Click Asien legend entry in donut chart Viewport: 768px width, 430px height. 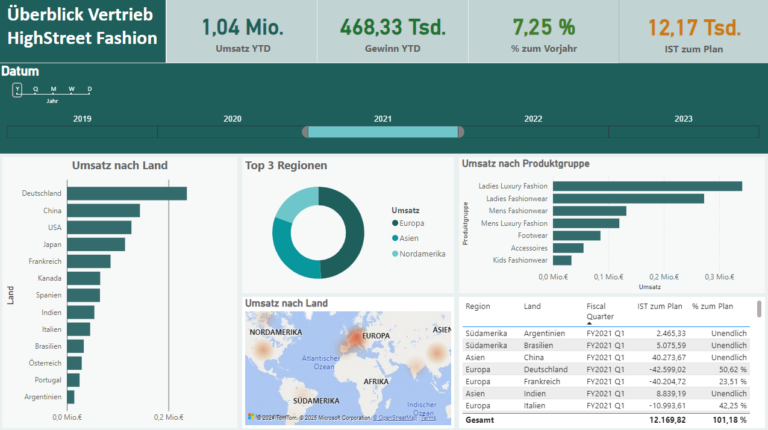tap(405, 239)
